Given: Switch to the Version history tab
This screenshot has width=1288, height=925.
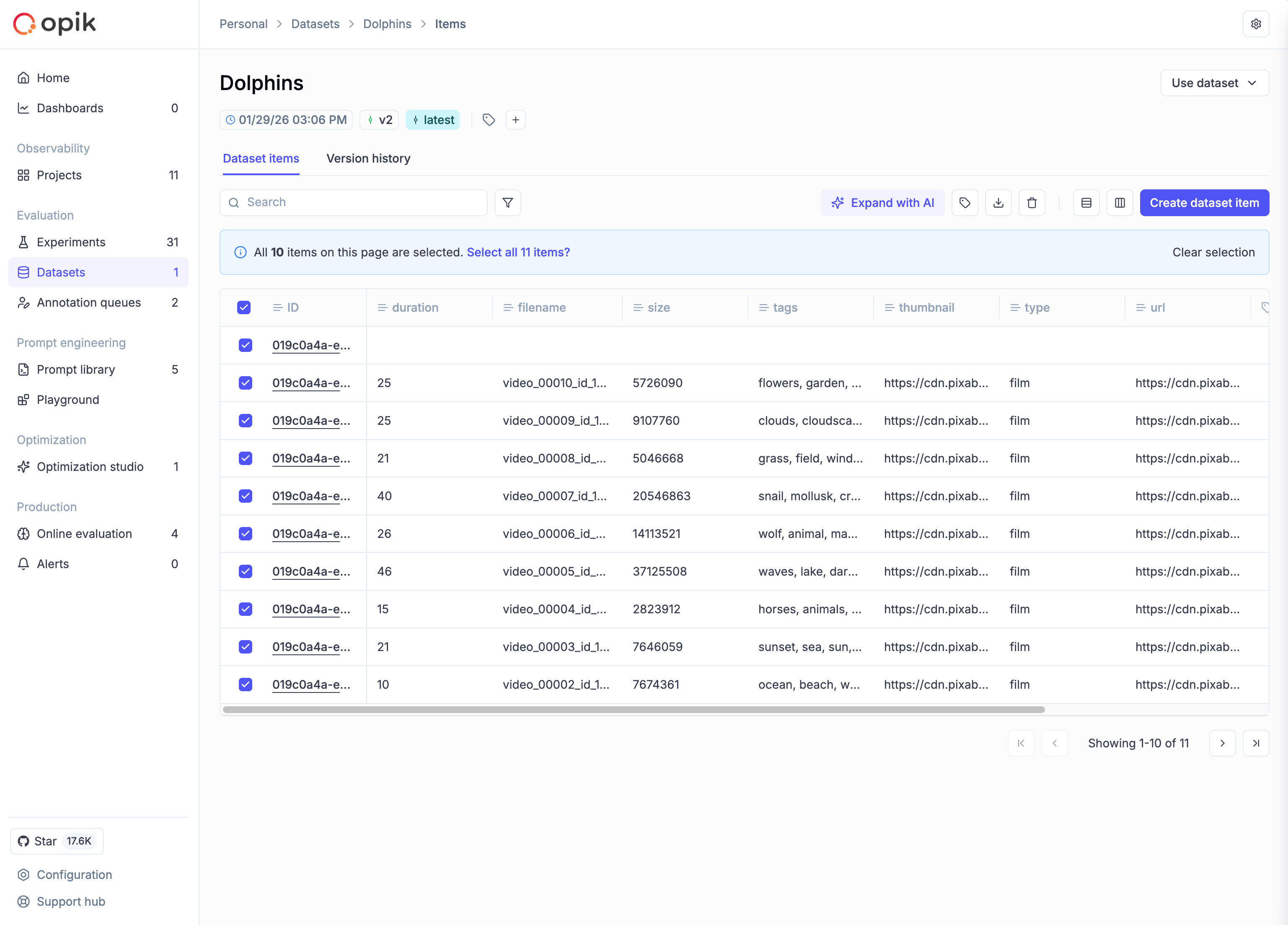Looking at the screenshot, I should pos(368,158).
